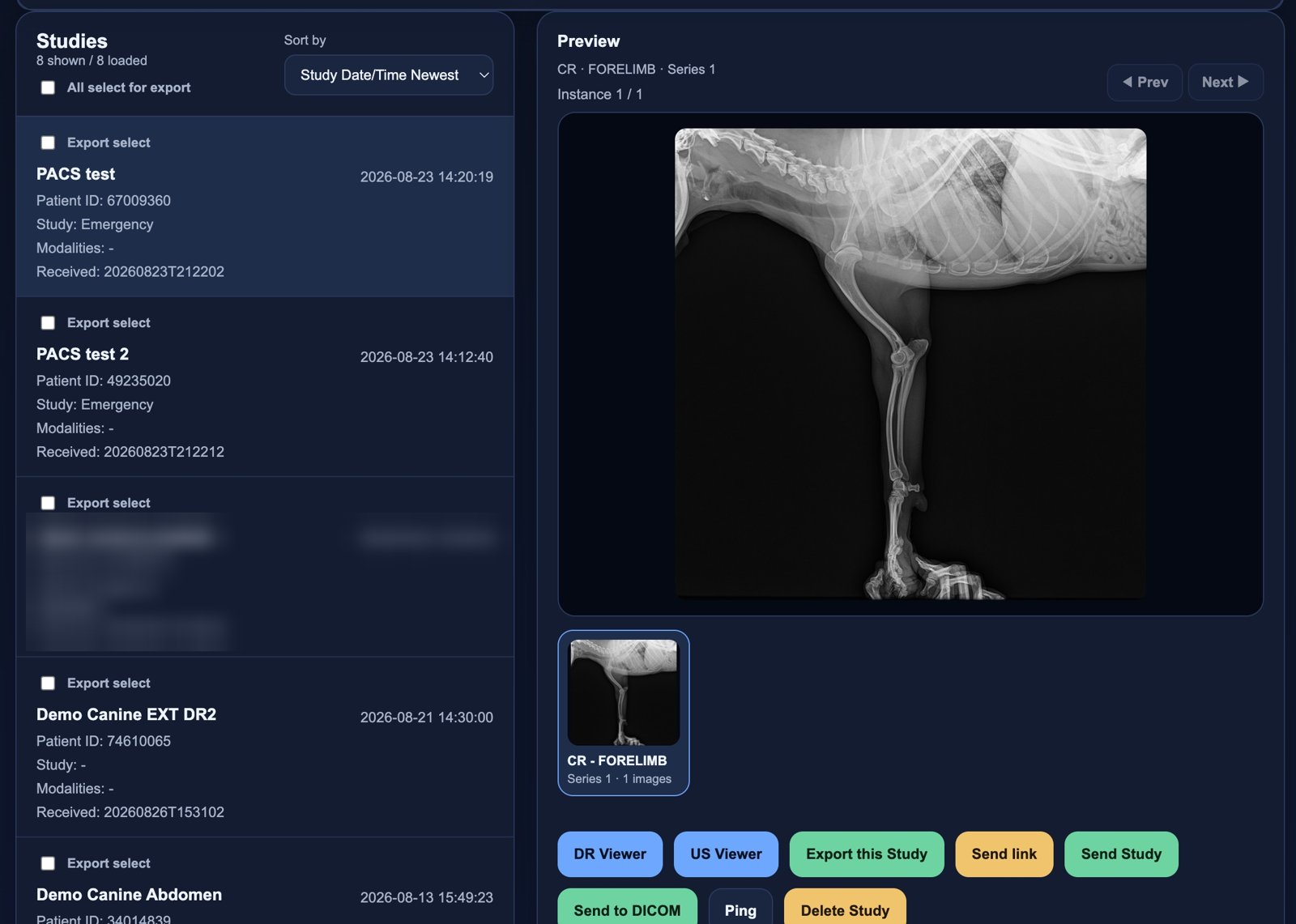1296x924 pixels.
Task: Select the PACS test study title
Action: [x=75, y=174]
